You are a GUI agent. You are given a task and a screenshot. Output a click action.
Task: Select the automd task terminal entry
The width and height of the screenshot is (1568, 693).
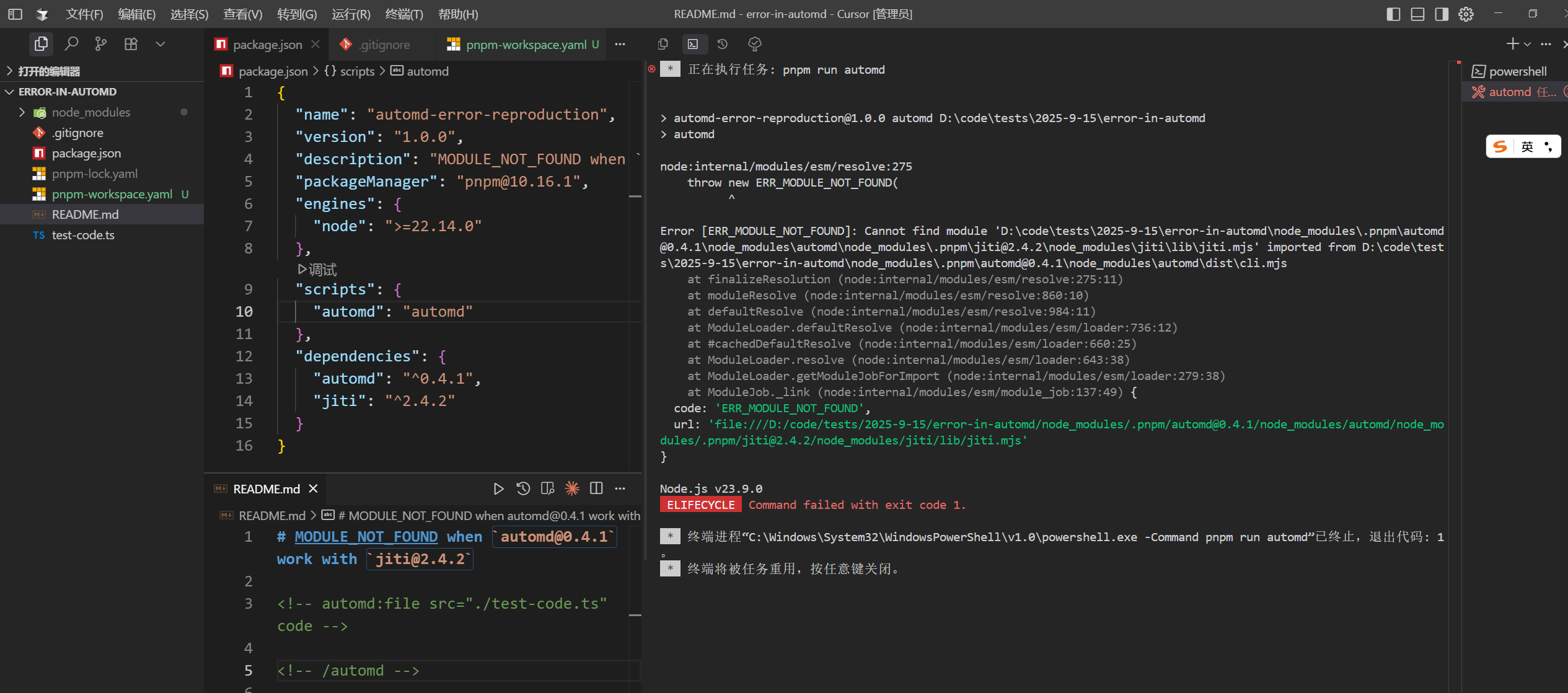(1515, 91)
